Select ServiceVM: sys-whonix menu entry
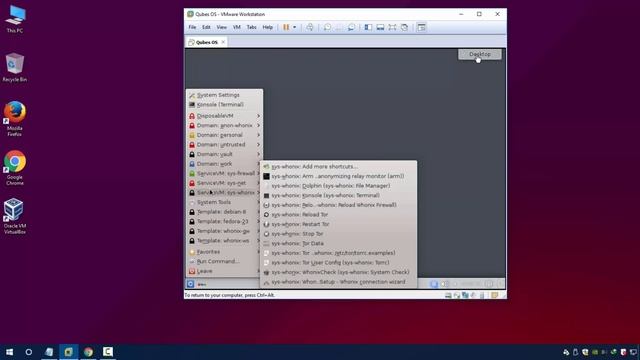 224,193
